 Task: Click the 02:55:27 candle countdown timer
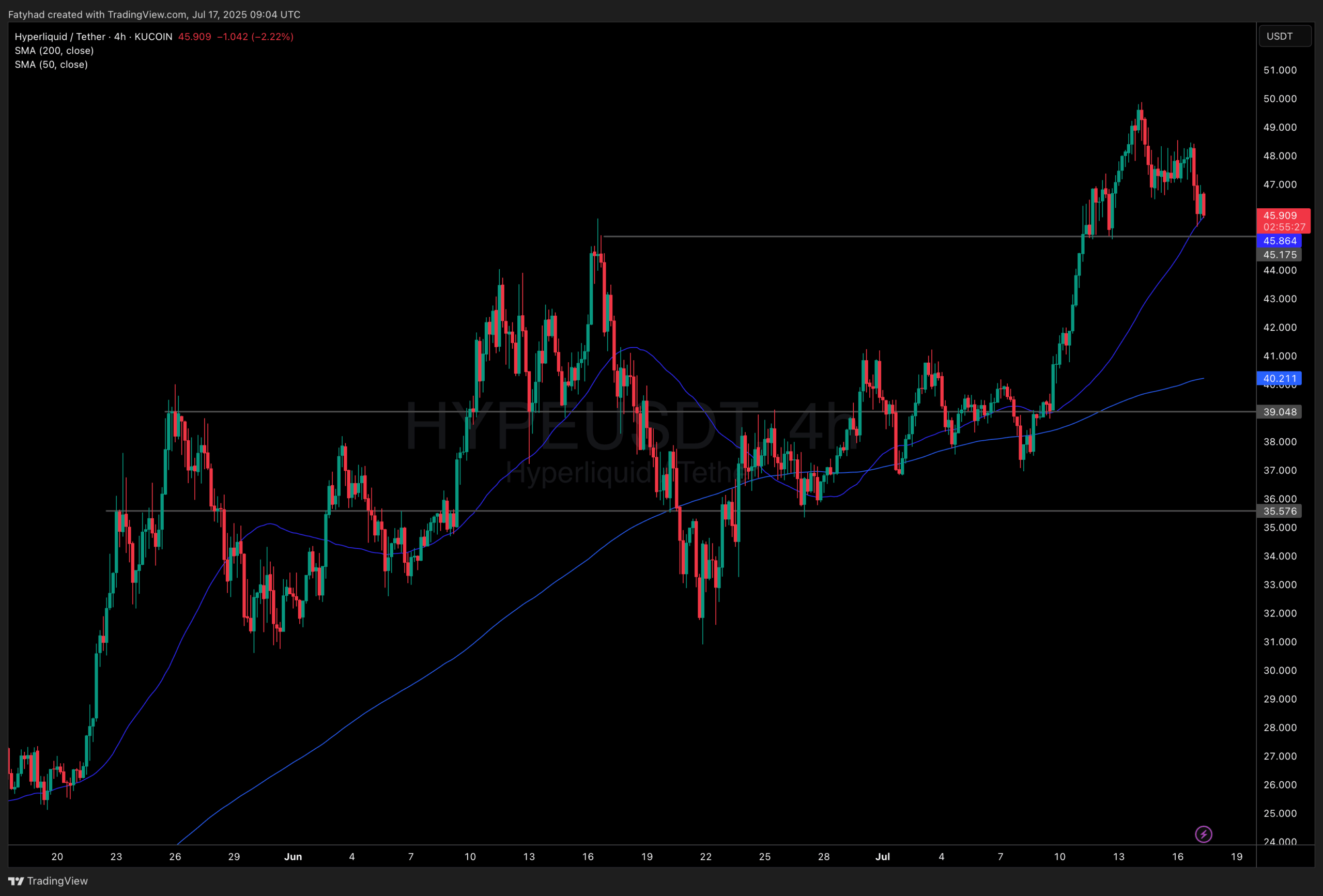(x=1284, y=226)
